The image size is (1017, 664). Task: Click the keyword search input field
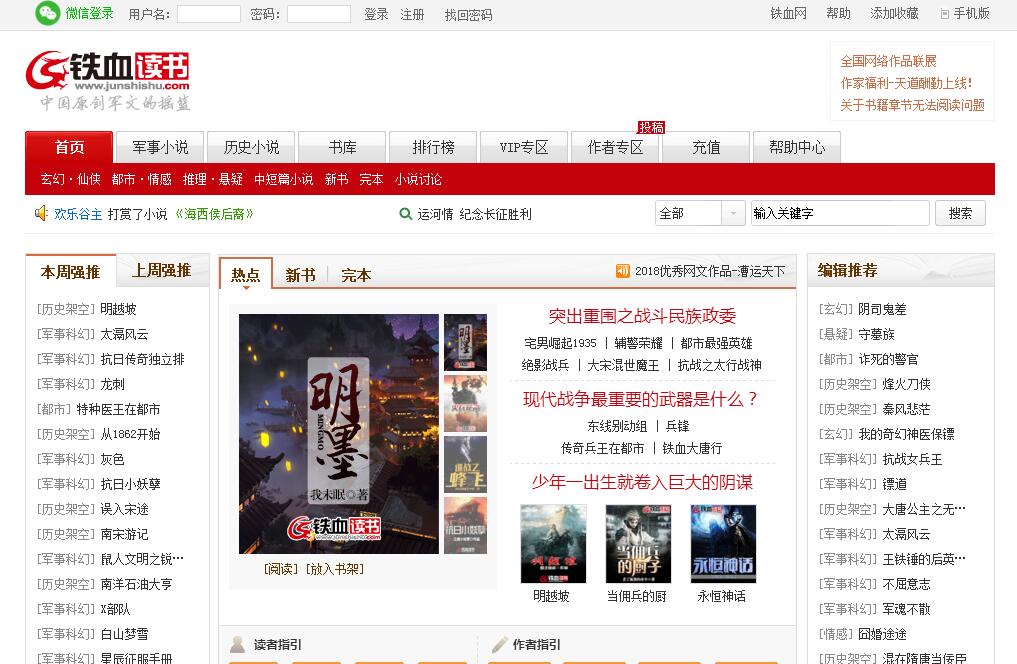(839, 213)
